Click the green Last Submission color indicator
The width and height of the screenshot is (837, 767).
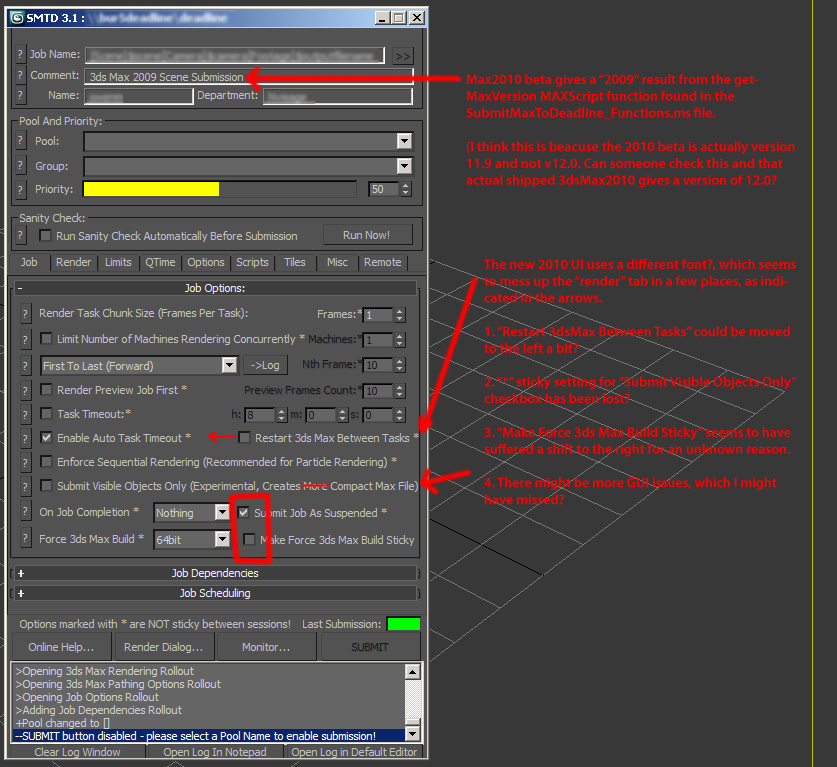pos(404,624)
